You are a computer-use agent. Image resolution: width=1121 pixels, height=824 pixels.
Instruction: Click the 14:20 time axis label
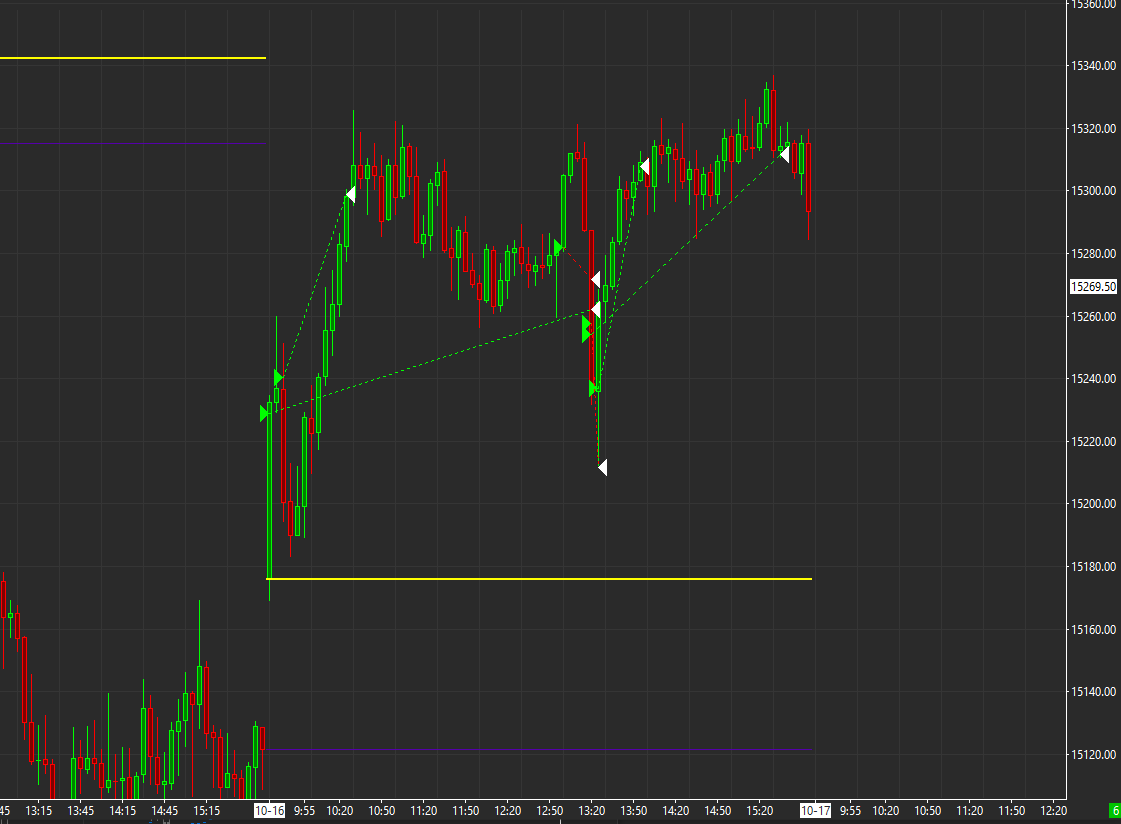point(676,810)
